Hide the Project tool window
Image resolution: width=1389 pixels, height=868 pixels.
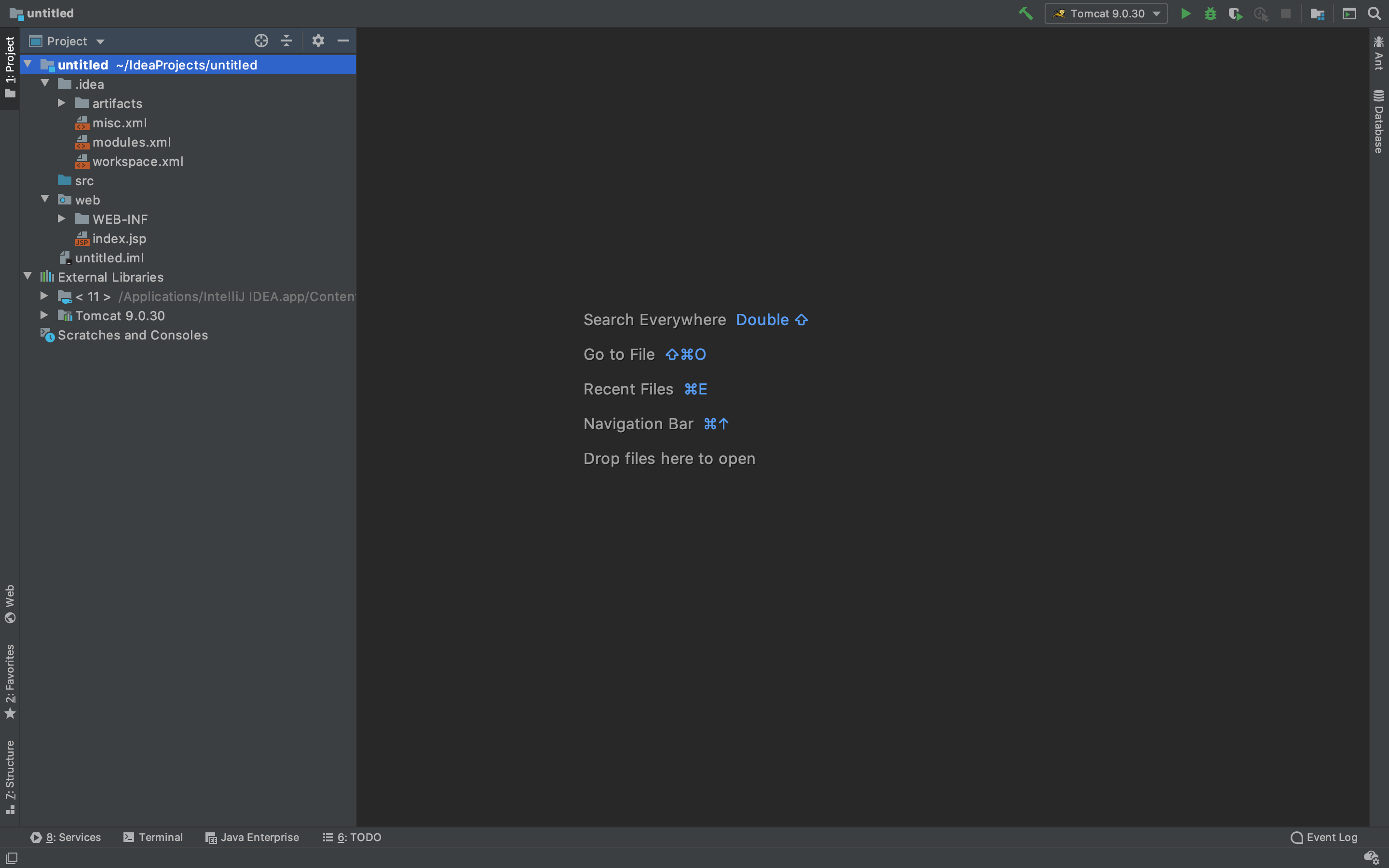pyautogui.click(x=343, y=41)
